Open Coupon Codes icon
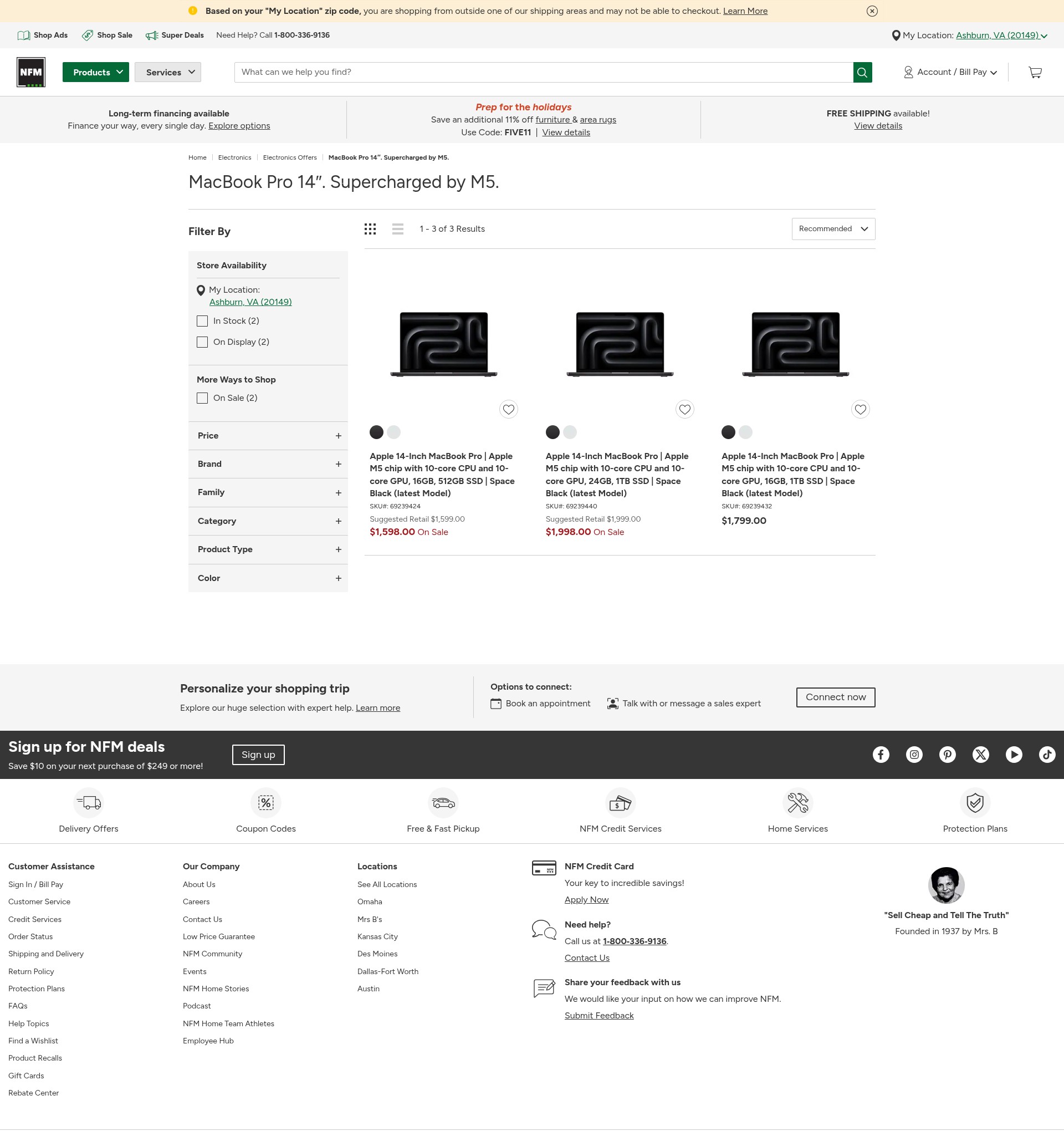This screenshot has width=1064, height=1141. (x=265, y=802)
